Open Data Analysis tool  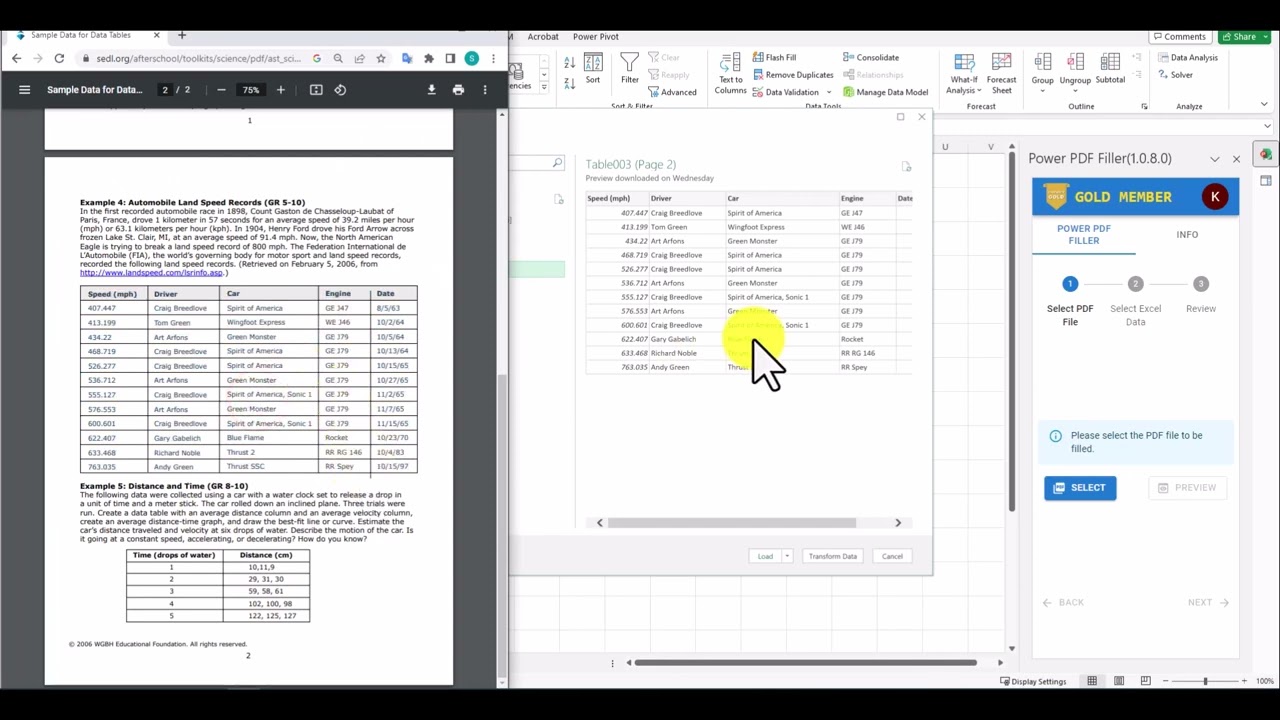pos(1187,58)
